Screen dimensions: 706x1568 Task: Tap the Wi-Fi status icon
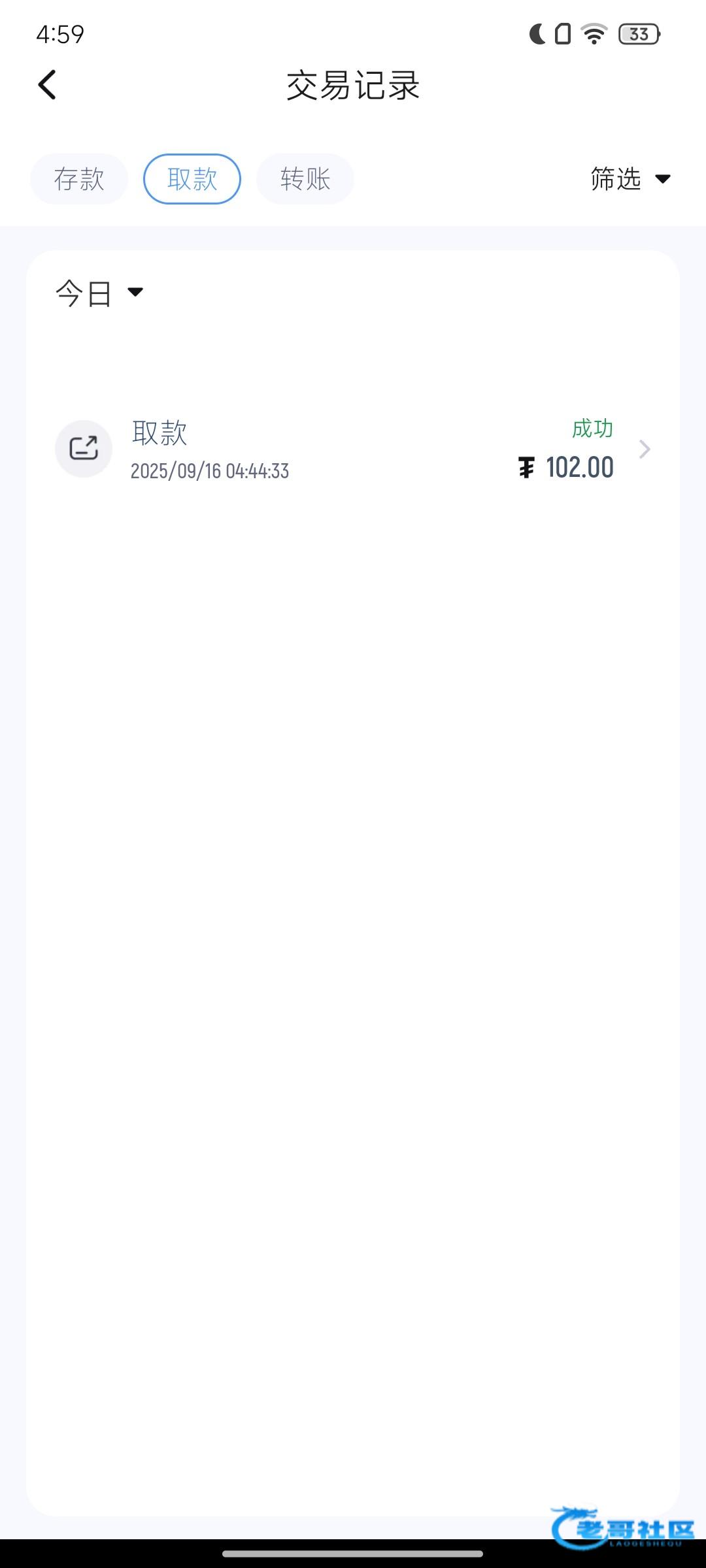pyautogui.click(x=594, y=34)
